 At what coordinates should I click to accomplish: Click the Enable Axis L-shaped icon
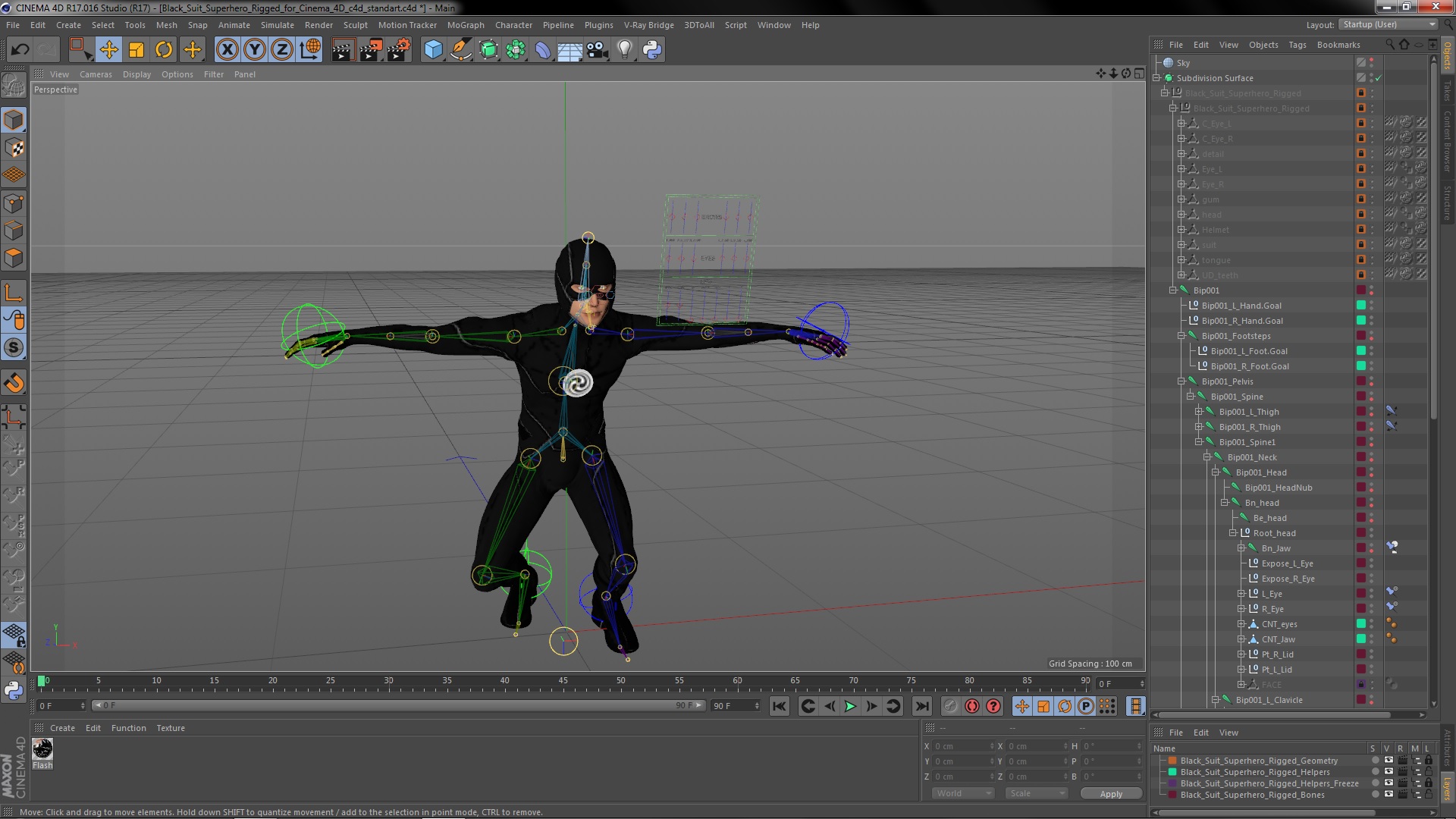[14, 293]
